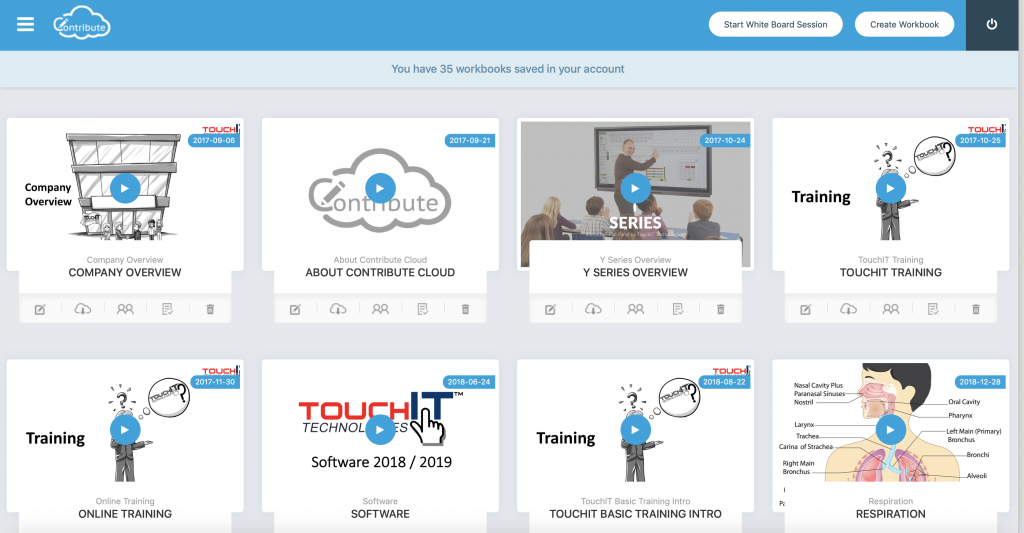The image size is (1024, 533).
Task: Download the Company Overview workbook via cloud icon
Action: coord(82,309)
